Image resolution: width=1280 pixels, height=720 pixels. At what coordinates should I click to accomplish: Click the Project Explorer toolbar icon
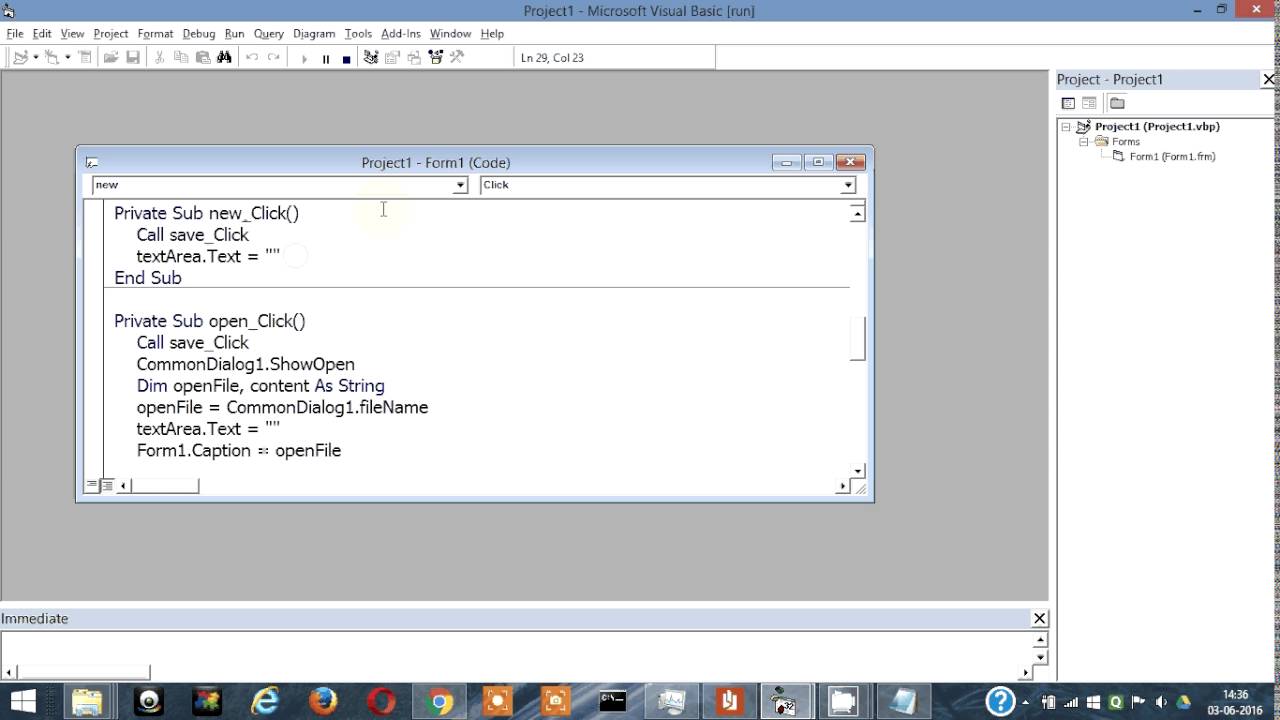click(x=371, y=57)
